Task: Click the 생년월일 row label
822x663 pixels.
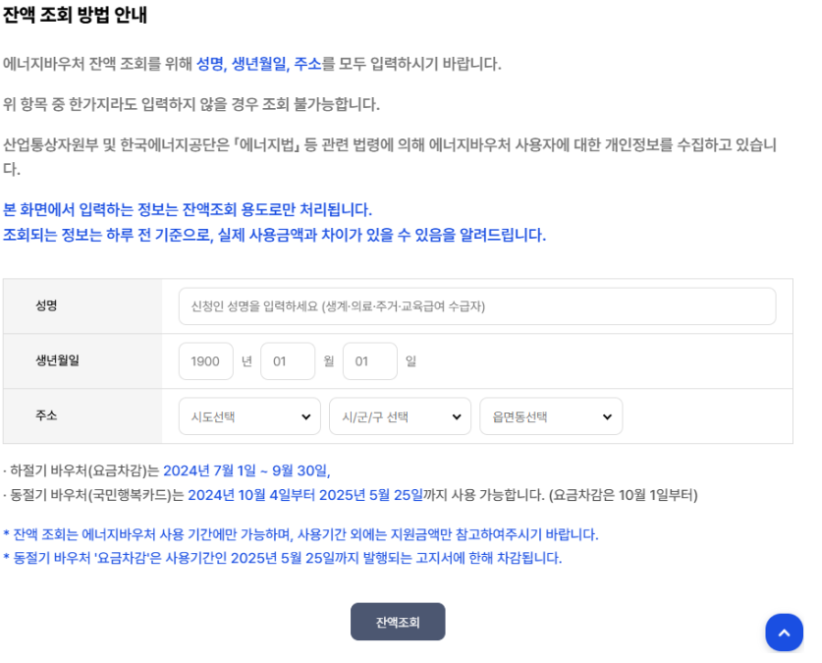Action: pos(57,361)
